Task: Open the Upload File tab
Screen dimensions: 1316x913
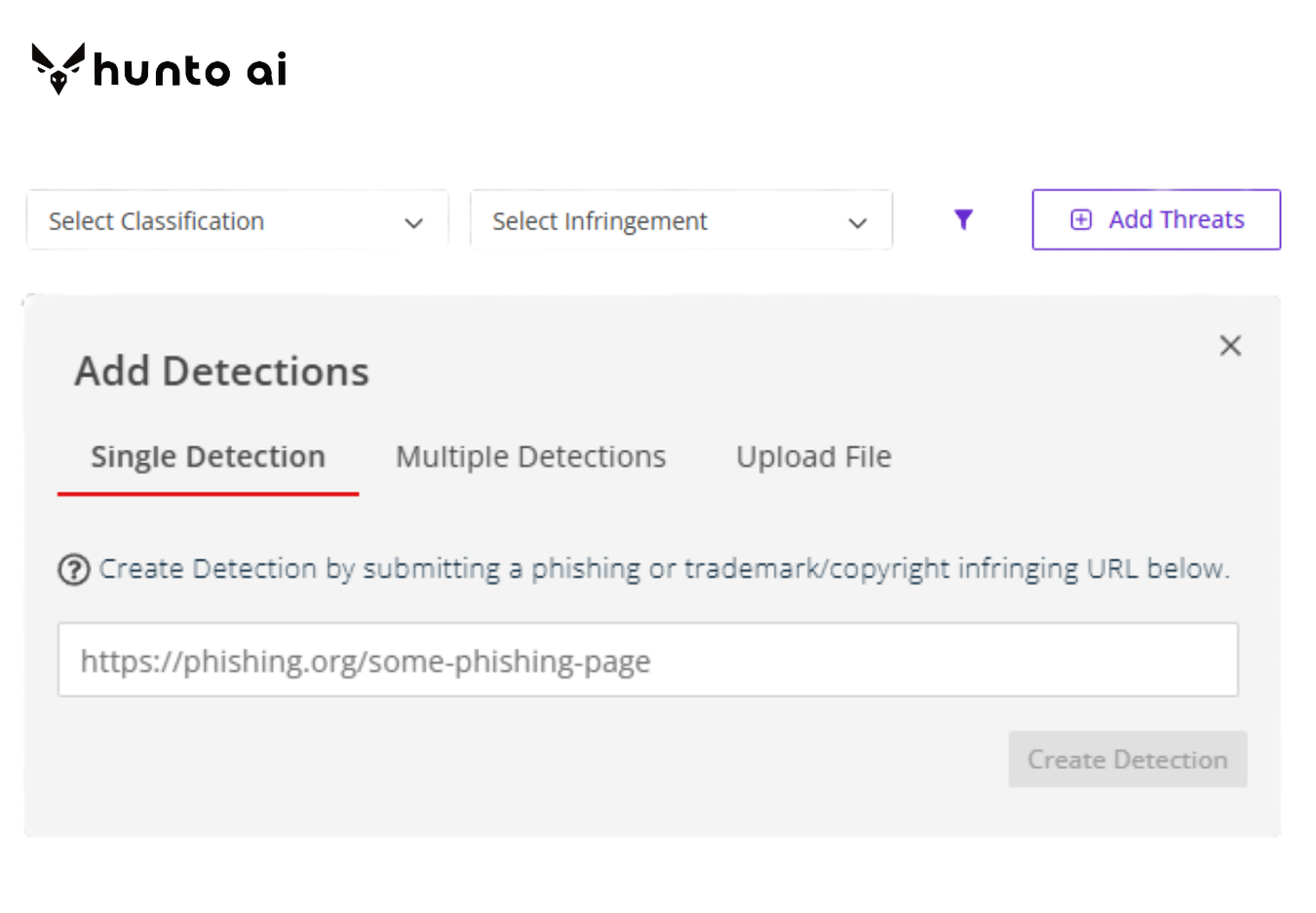Action: (x=814, y=457)
